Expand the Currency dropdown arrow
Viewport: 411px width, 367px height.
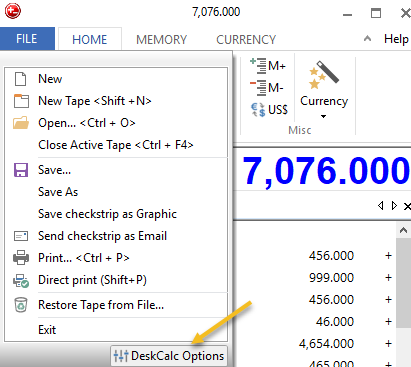pyautogui.click(x=323, y=116)
